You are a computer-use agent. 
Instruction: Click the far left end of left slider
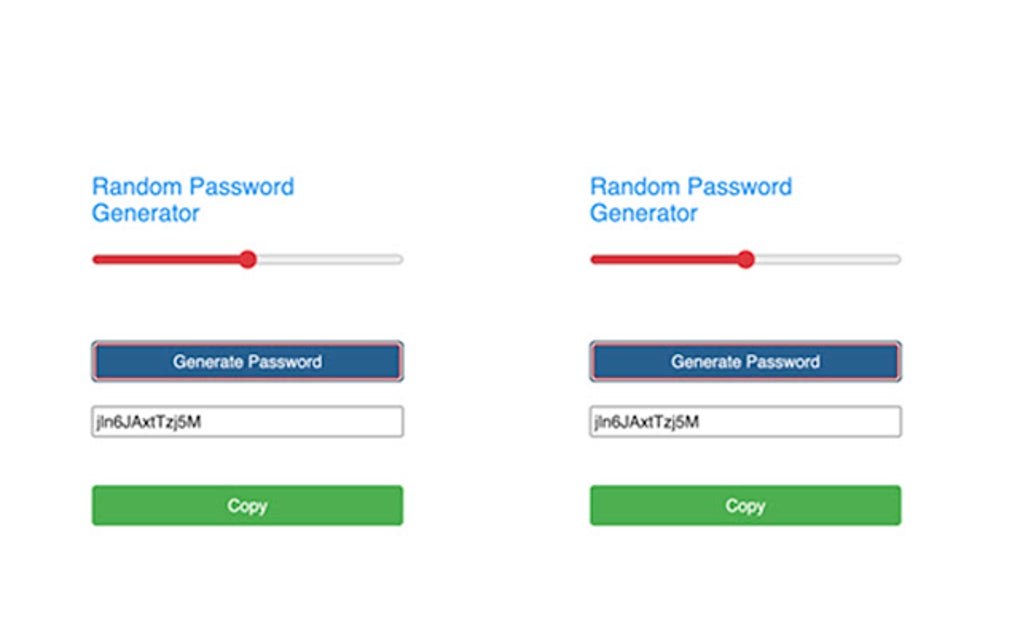[96, 260]
